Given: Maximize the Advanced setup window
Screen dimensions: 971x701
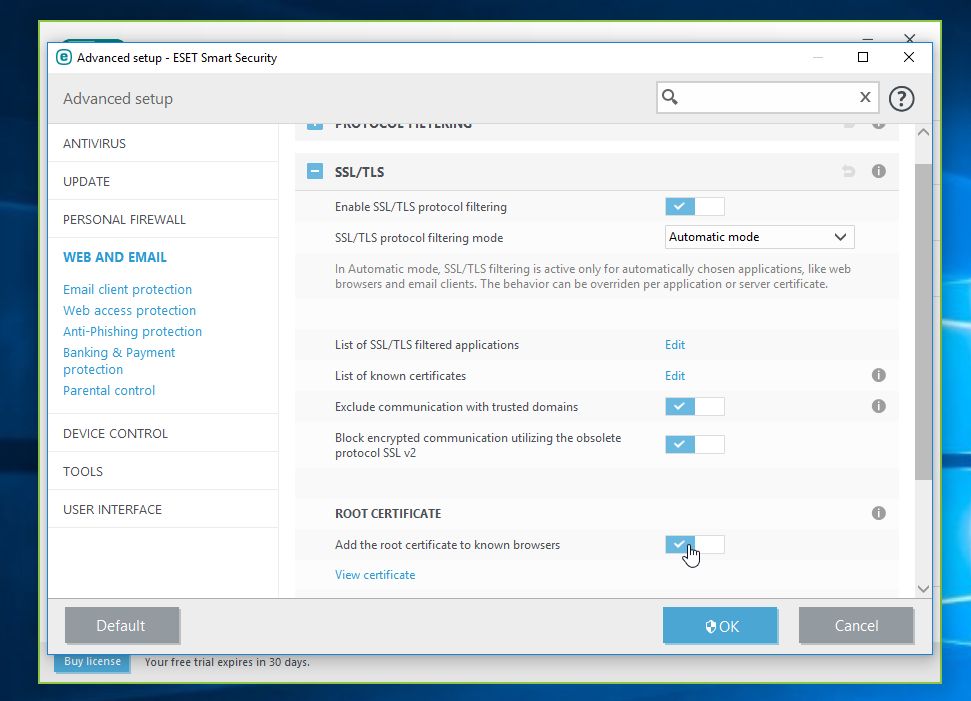Looking at the screenshot, I should (863, 57).
